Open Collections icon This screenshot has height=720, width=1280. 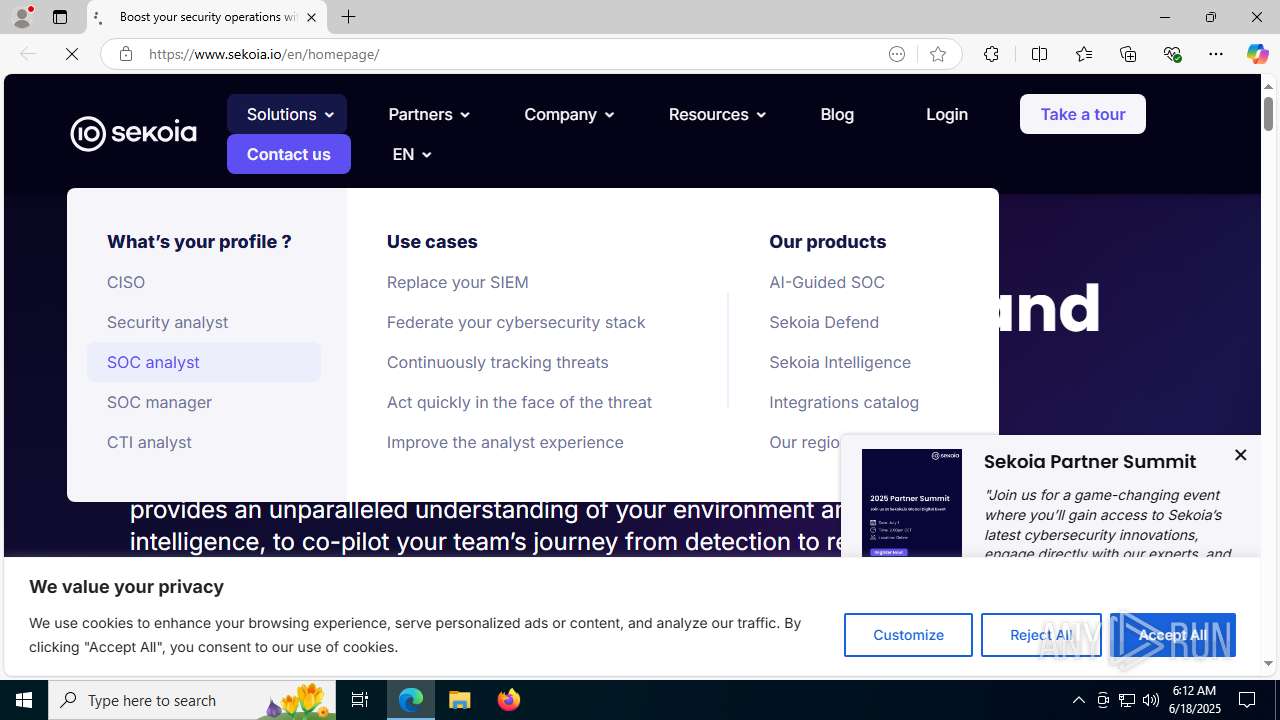coord(1128,54)
